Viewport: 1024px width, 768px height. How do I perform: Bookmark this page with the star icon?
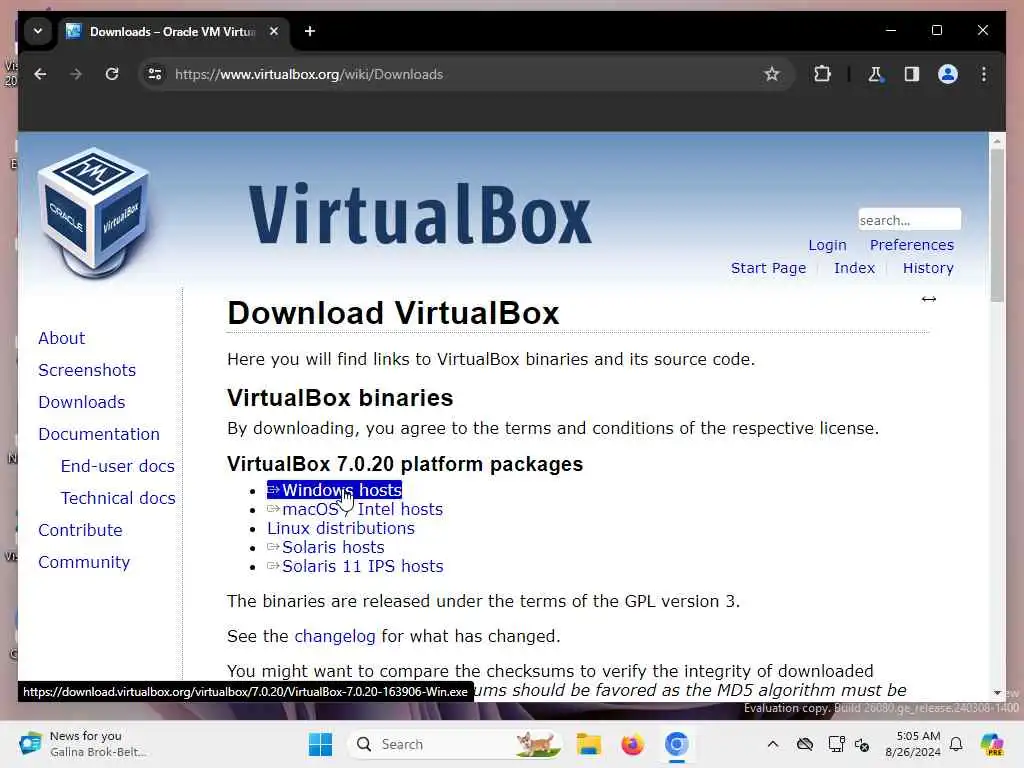[771, 74]
